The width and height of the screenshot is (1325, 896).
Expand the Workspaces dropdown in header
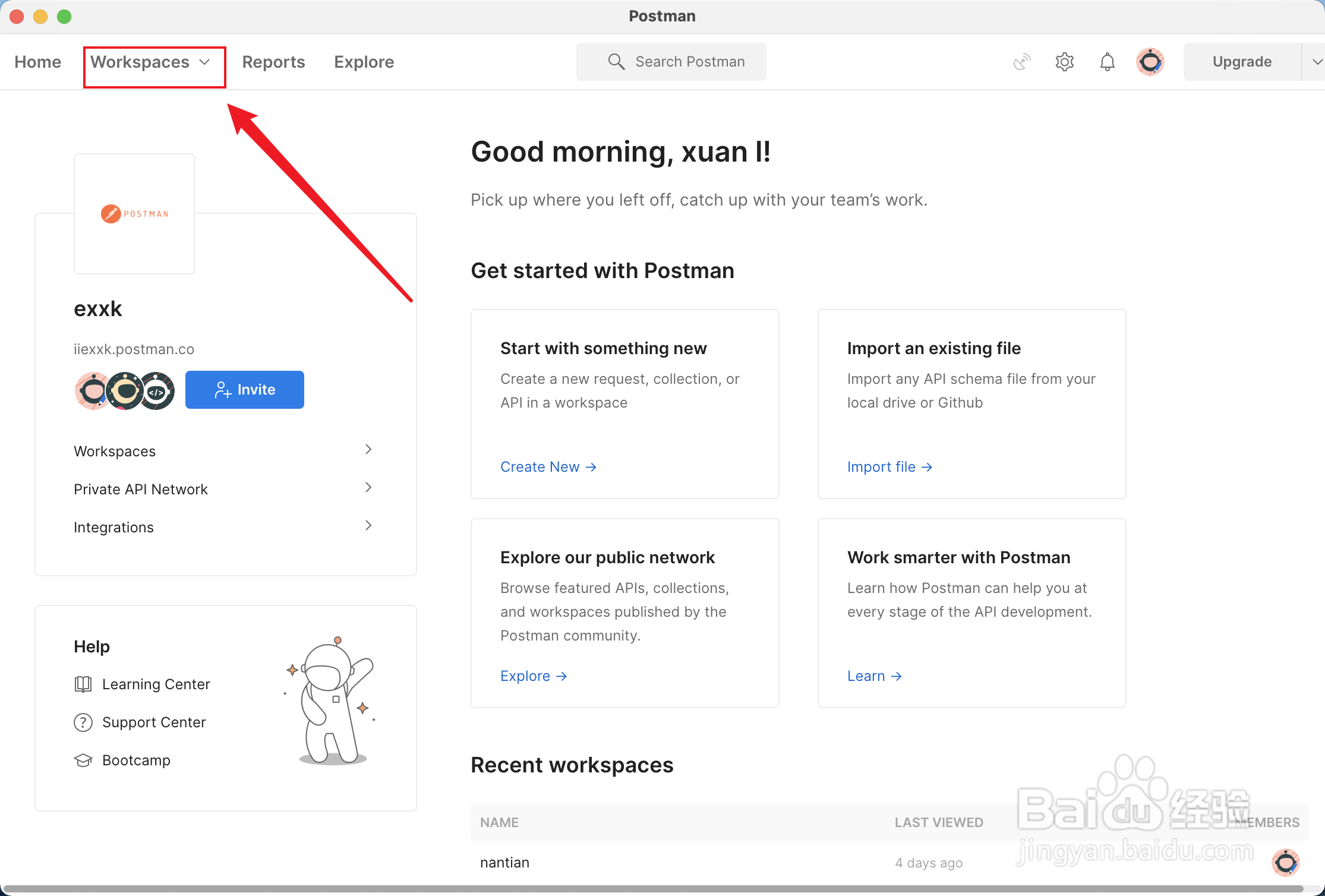point(150,62)
